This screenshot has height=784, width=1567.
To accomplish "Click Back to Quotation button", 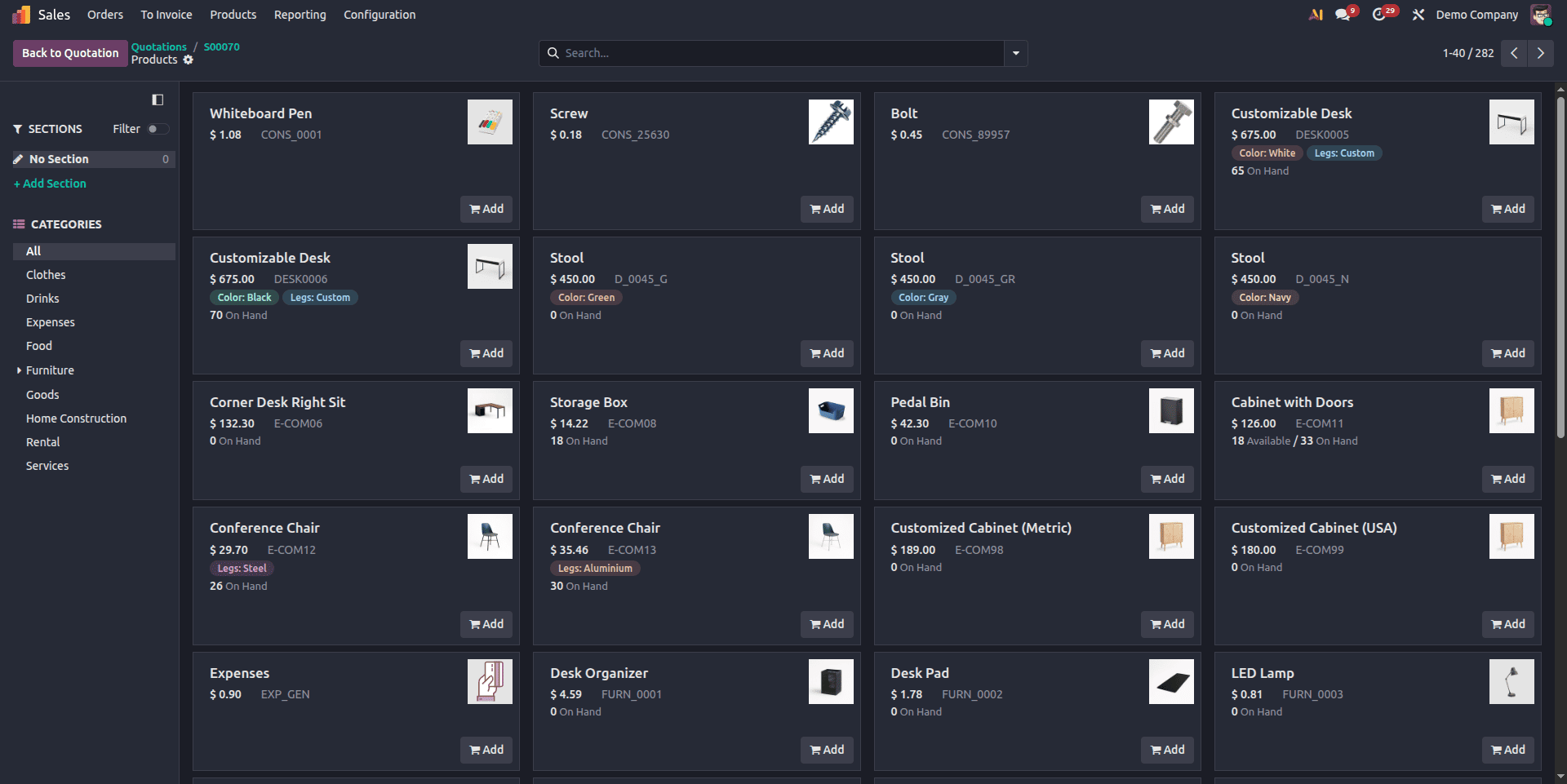I will [x=69, y=53].
